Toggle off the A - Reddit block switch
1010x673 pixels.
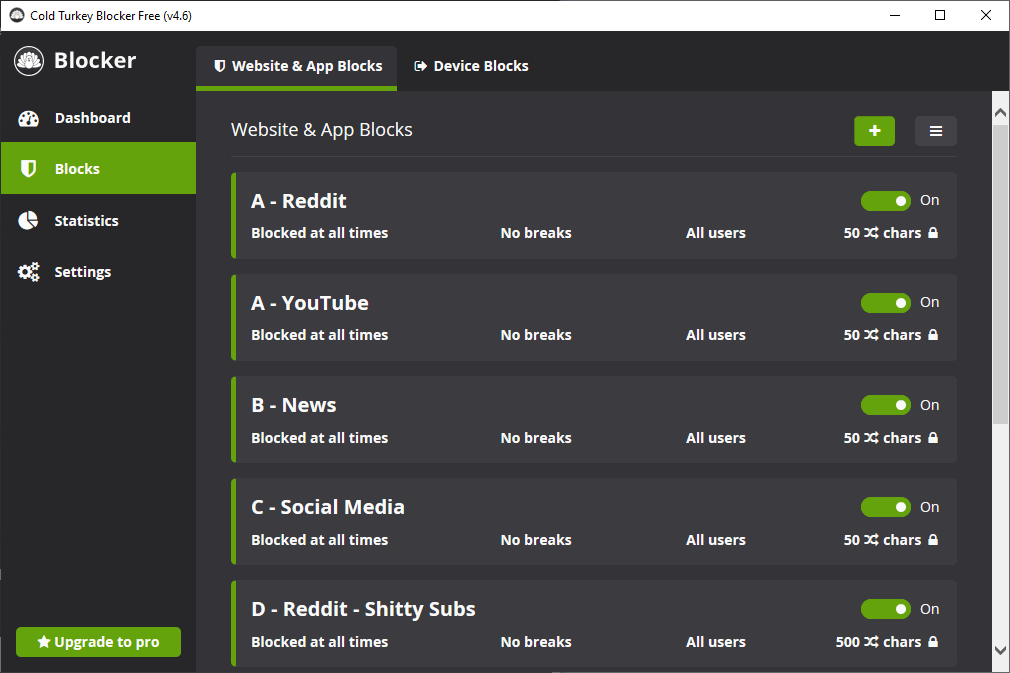(x=886, y=201)
